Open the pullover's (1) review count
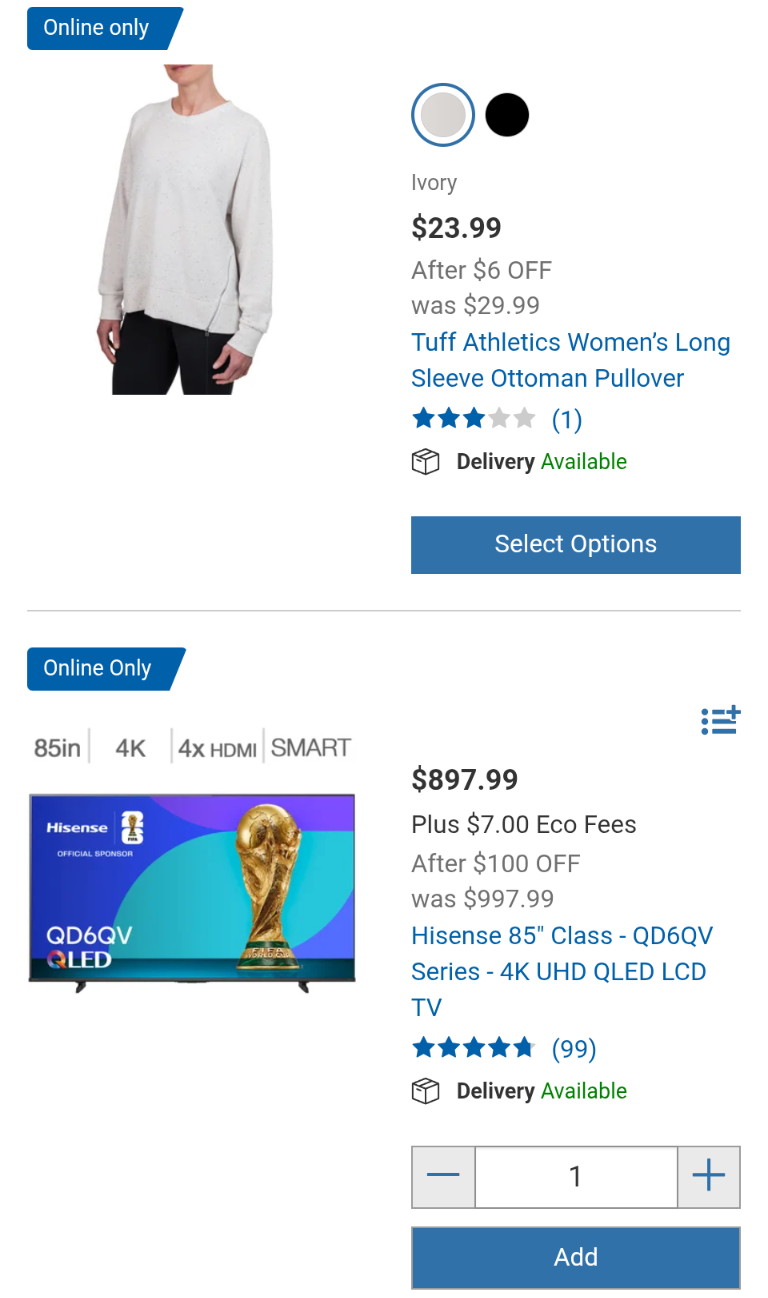 pos(567,419)
